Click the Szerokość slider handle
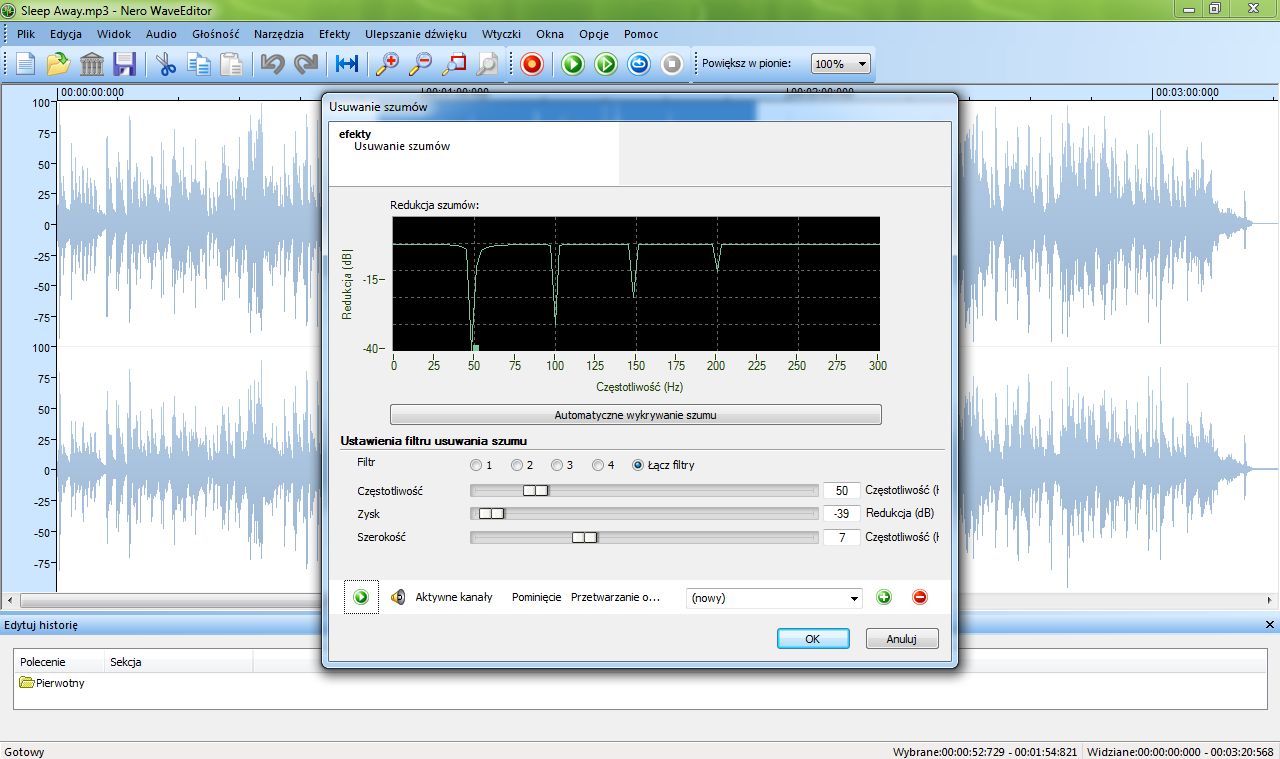 (x=585, y=538)
